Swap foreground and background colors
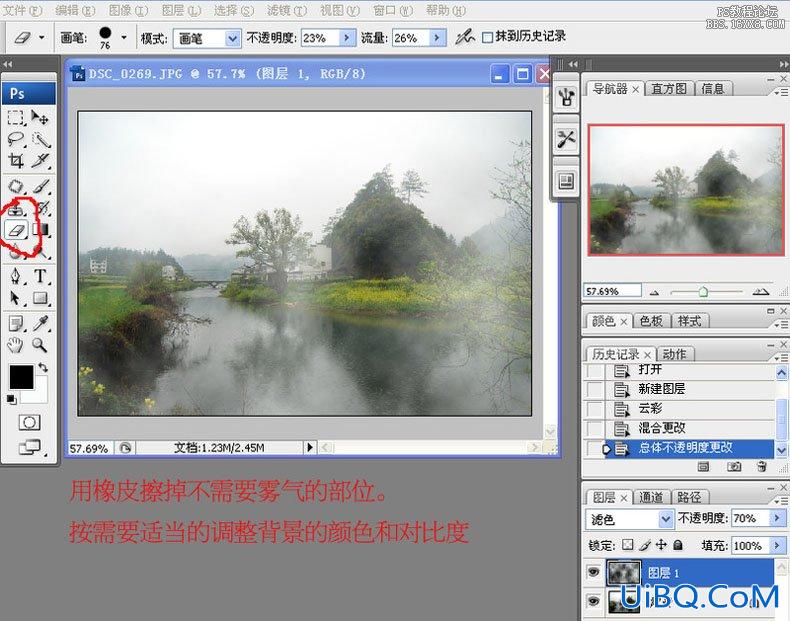 coord(43,368)
